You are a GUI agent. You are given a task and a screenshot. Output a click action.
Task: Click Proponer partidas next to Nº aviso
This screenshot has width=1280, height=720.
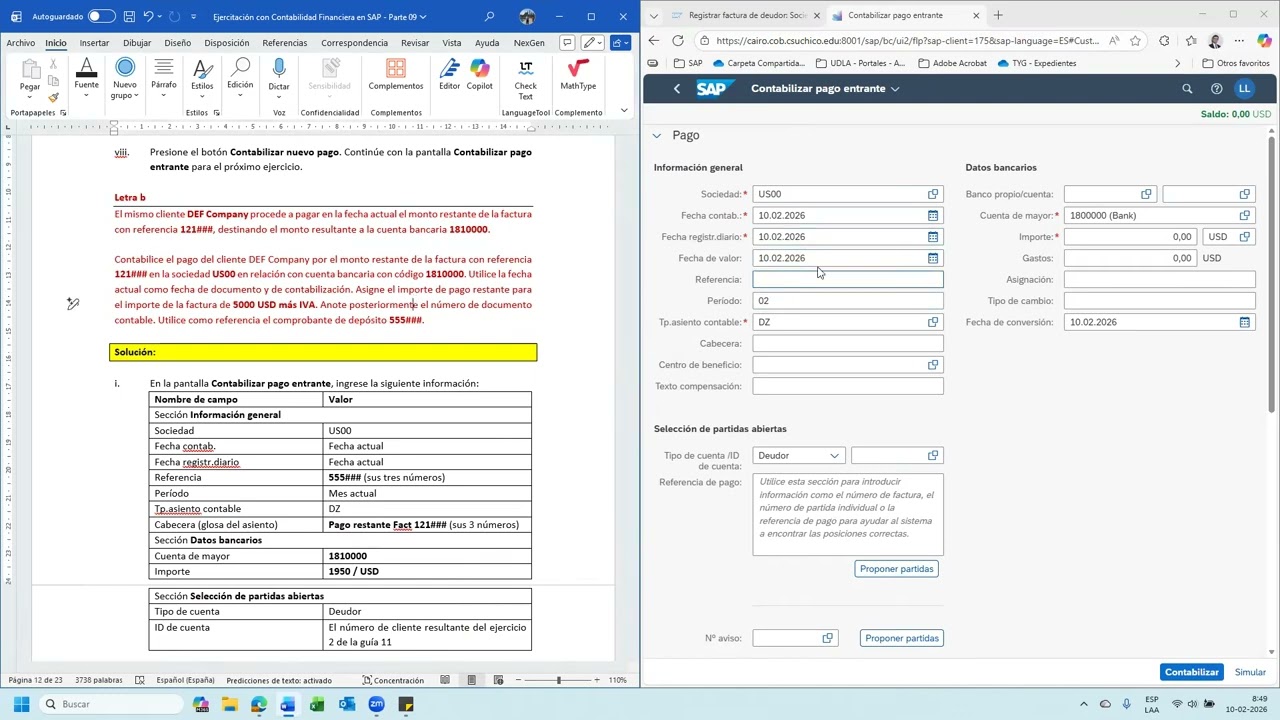click(x=902, y=638)
